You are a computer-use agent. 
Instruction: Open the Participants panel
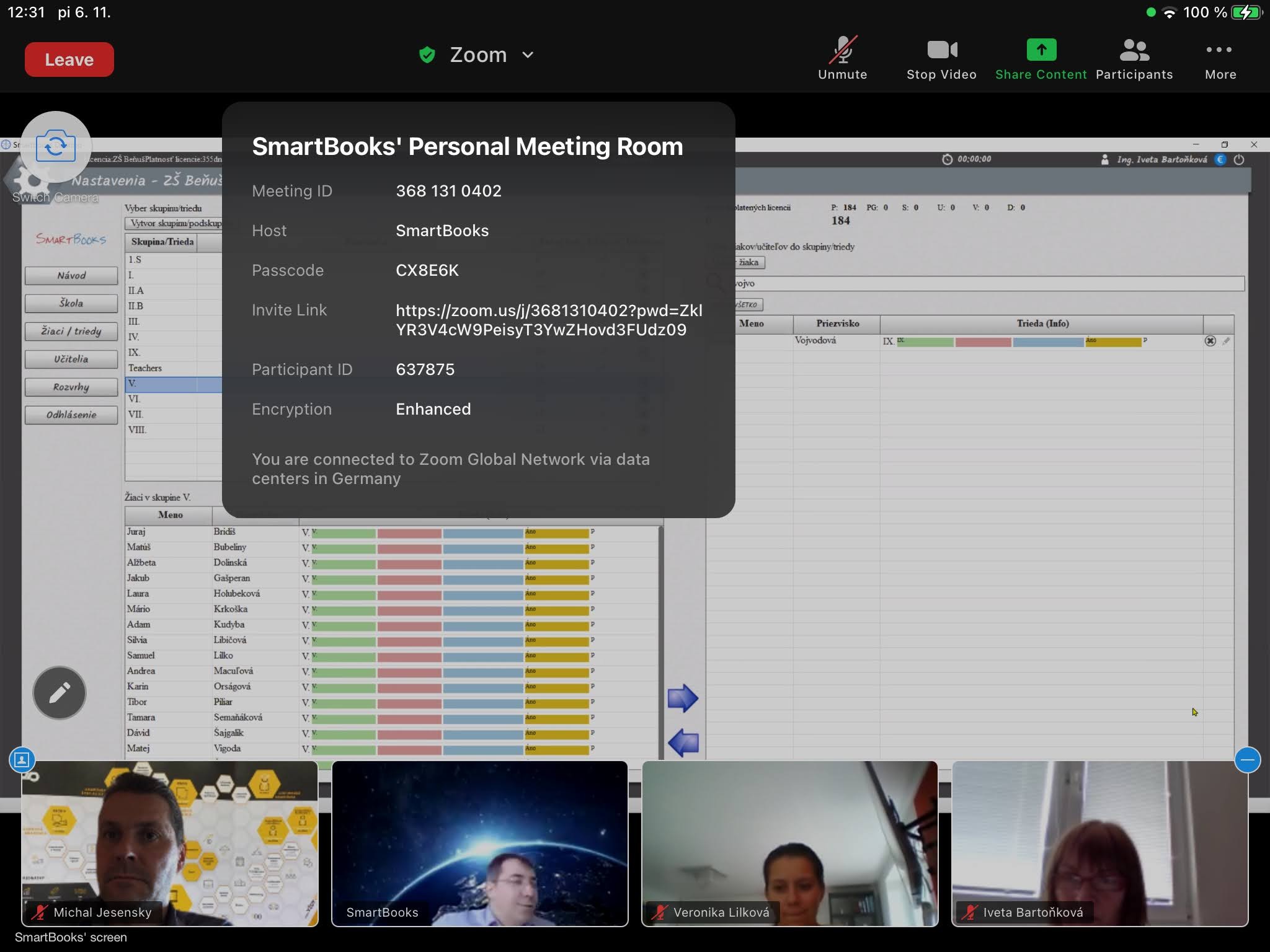click(x=1134, y=59)
